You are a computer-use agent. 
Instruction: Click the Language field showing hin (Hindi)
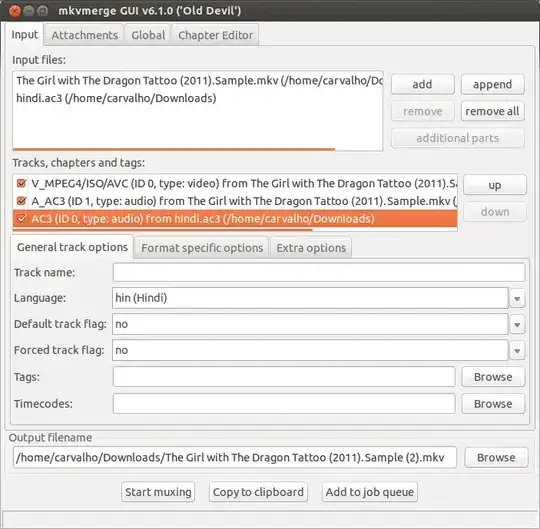(310, 298)
